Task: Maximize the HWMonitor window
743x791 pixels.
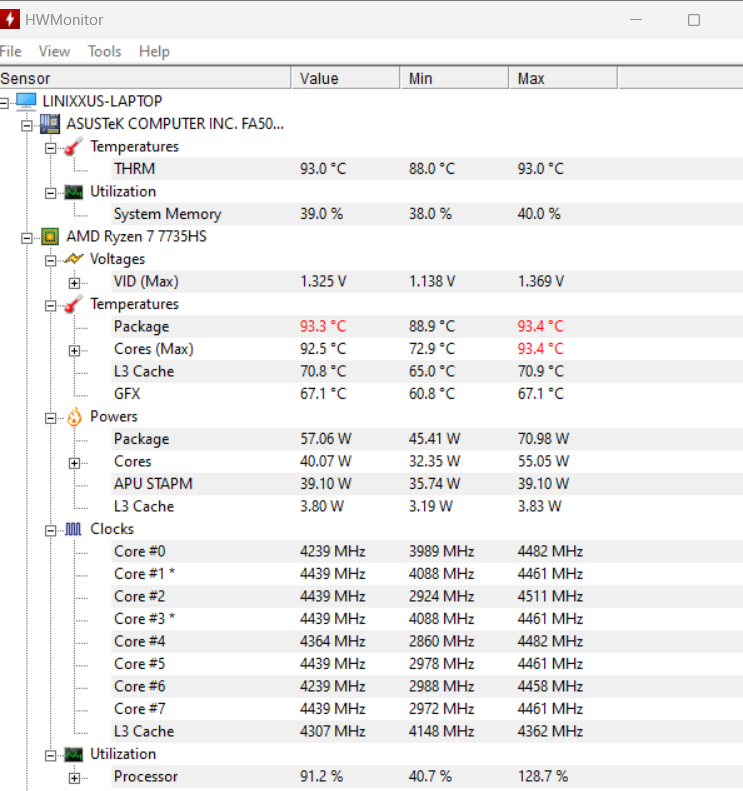Action: pos(694,20)
